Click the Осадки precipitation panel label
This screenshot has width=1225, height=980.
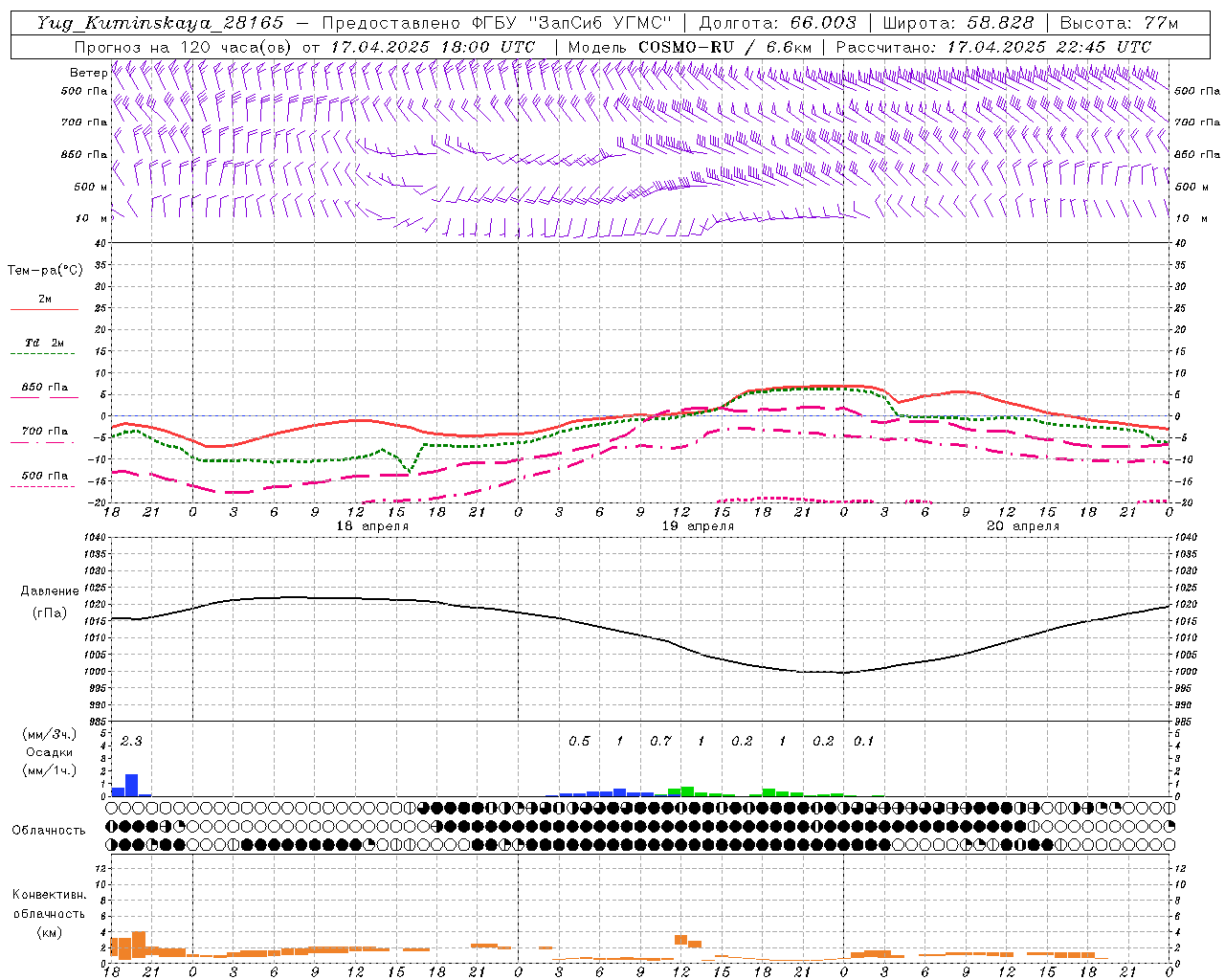pos(48,752)
